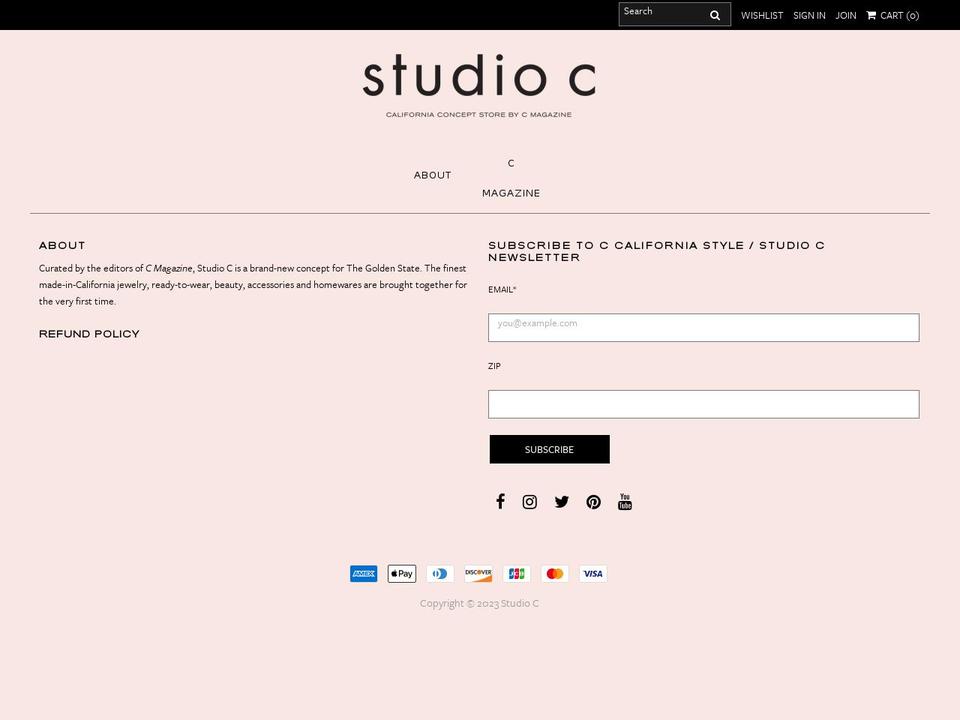Visit the Facebook page icon

[500, 501]
